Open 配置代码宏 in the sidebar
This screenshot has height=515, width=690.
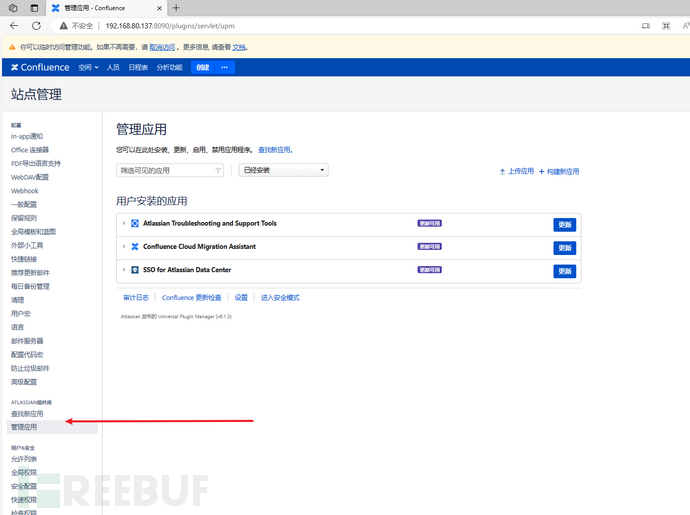click(27, 355)
